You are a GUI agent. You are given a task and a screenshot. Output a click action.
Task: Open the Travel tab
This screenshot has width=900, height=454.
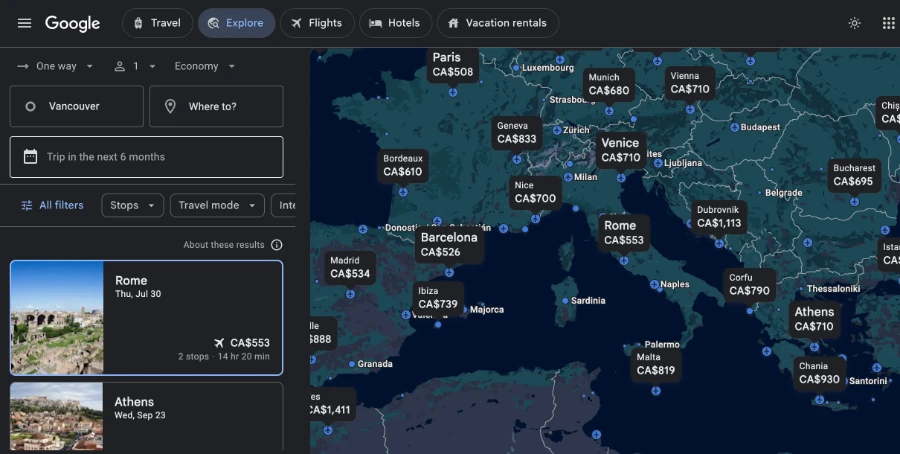point(157,23)
